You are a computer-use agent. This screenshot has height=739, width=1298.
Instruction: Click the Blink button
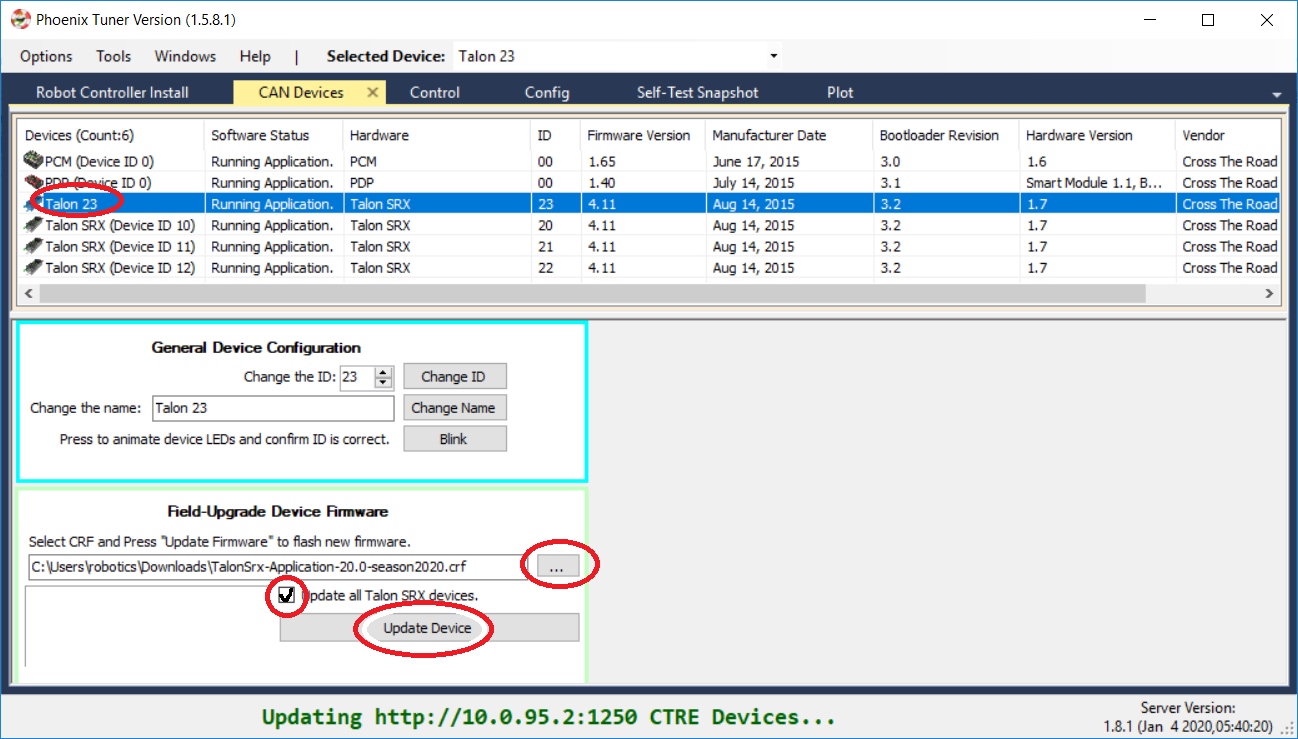[x=455, y=439]
